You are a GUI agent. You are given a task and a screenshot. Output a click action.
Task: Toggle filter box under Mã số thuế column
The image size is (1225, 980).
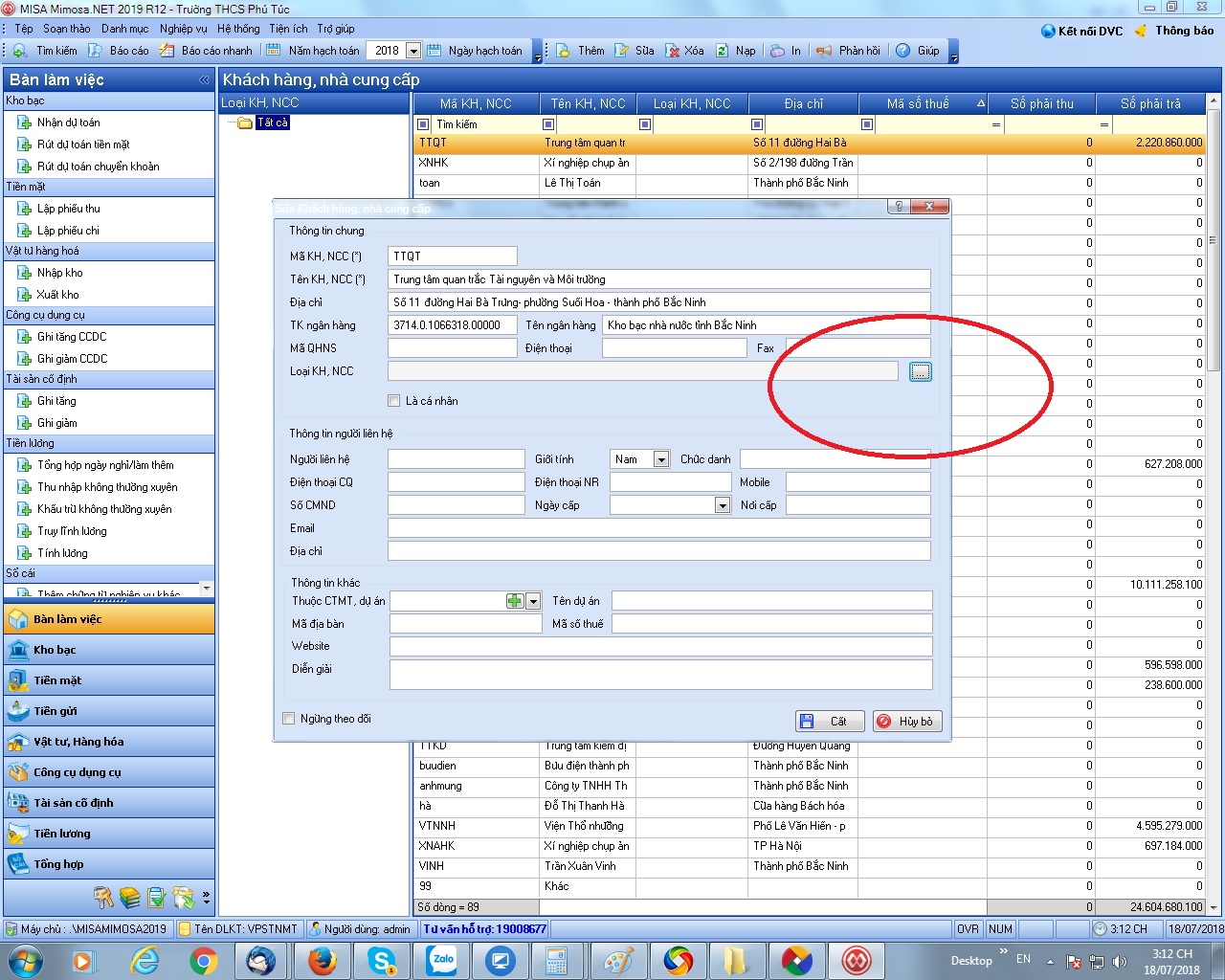pyautogui.click(x=867, y=124)
